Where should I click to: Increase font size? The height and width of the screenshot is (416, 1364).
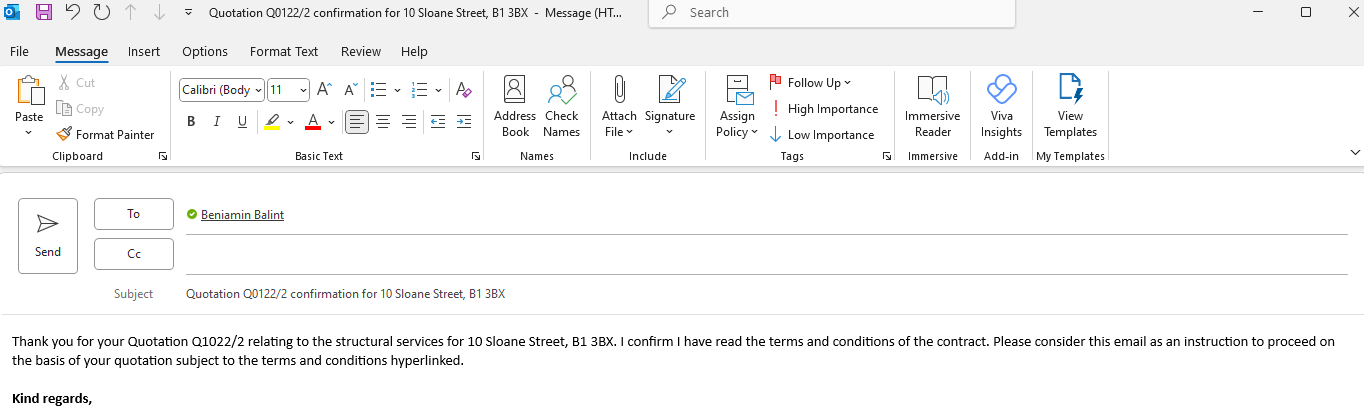click(x=324, y=89)
